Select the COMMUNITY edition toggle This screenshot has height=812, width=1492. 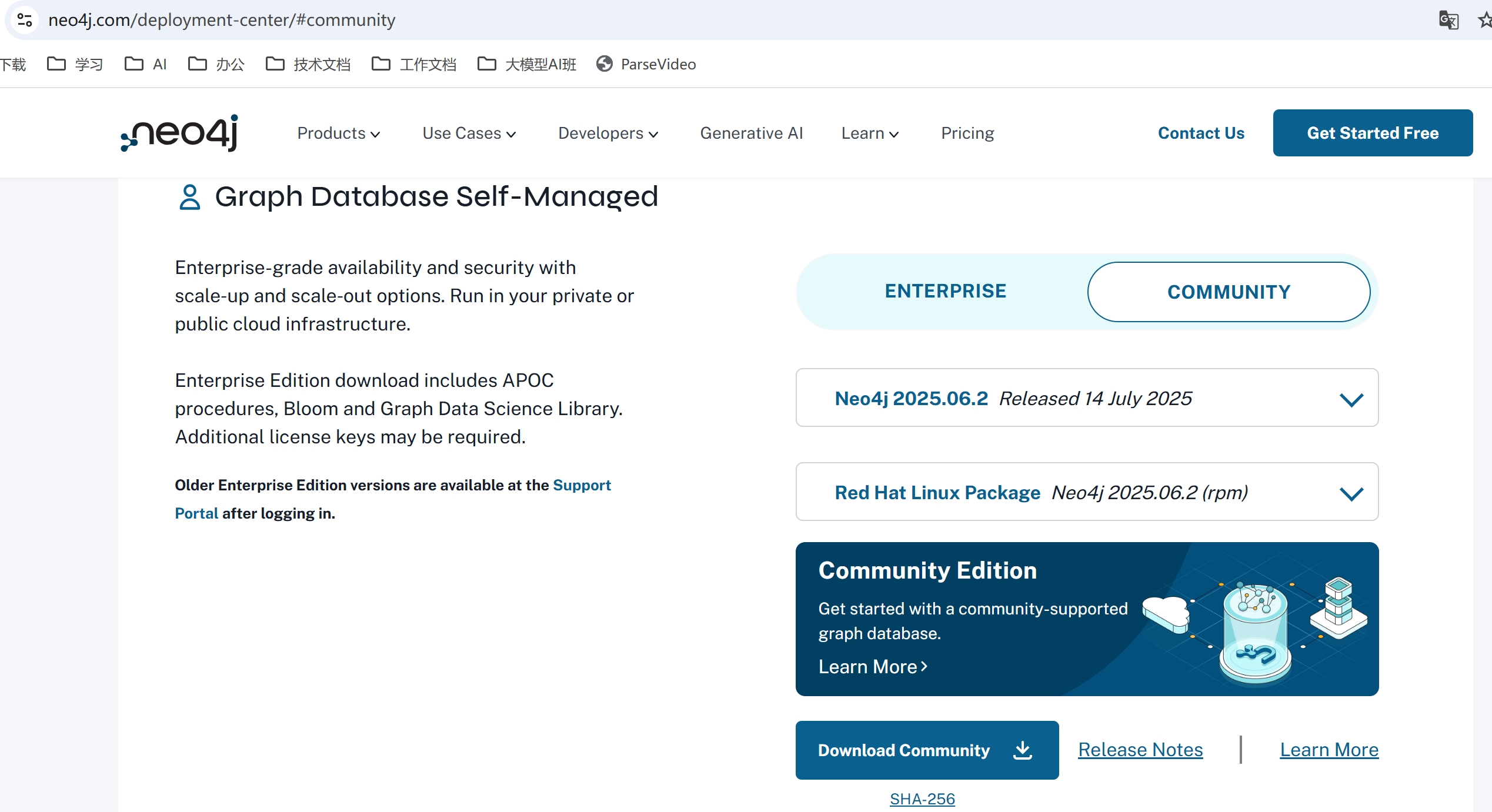pos(1228,292)
